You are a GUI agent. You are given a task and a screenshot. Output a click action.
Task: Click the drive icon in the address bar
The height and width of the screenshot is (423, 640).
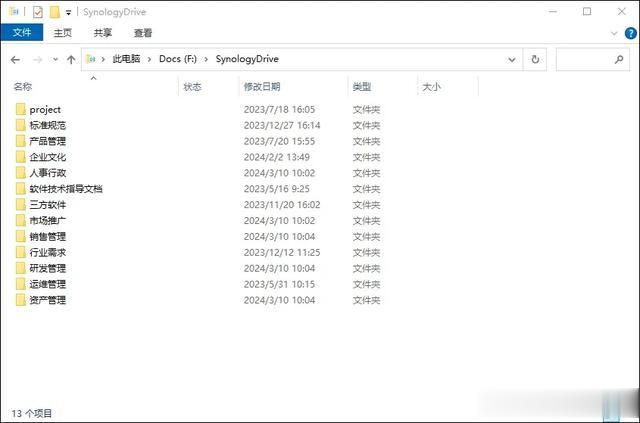pyautogui.click(x=91, y=60)
